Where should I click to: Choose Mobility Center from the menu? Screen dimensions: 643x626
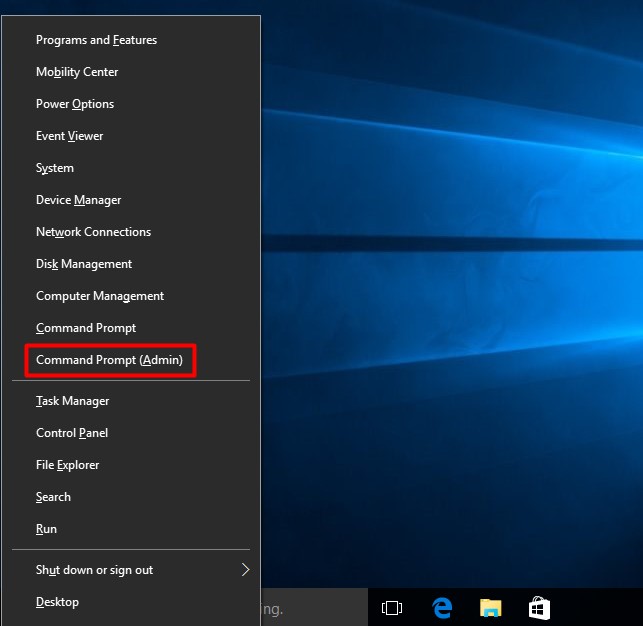pos(77,72)
